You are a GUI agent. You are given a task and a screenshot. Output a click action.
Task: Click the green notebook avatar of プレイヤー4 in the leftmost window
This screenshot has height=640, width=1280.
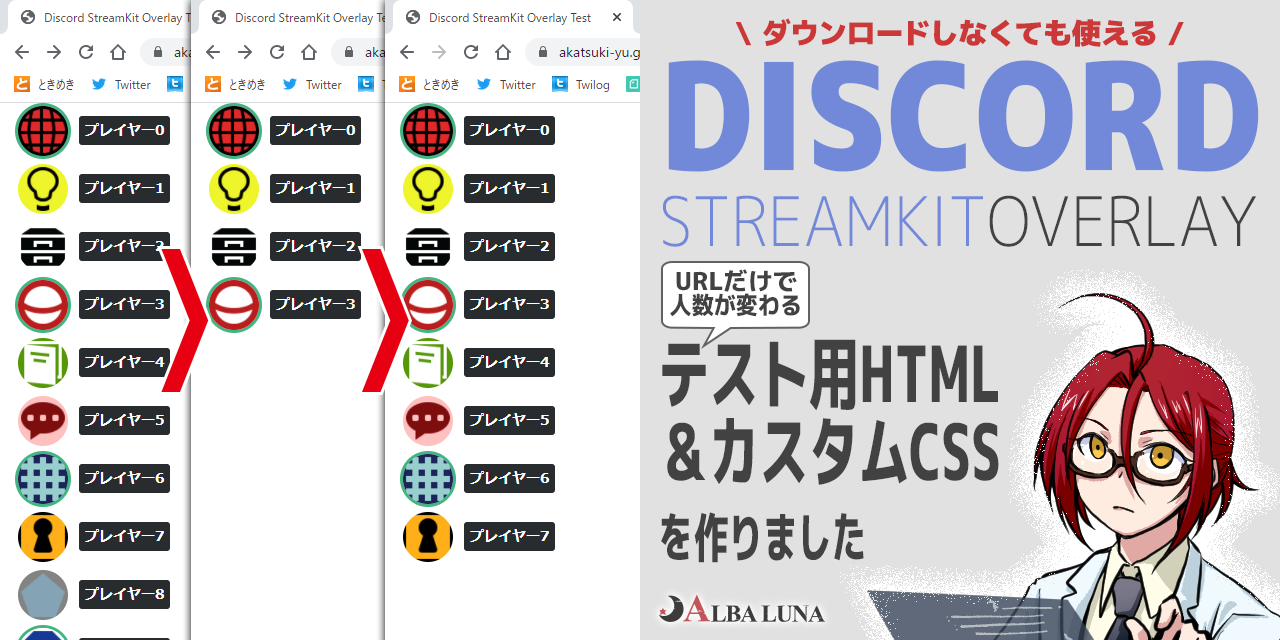[x=43, y=363]
